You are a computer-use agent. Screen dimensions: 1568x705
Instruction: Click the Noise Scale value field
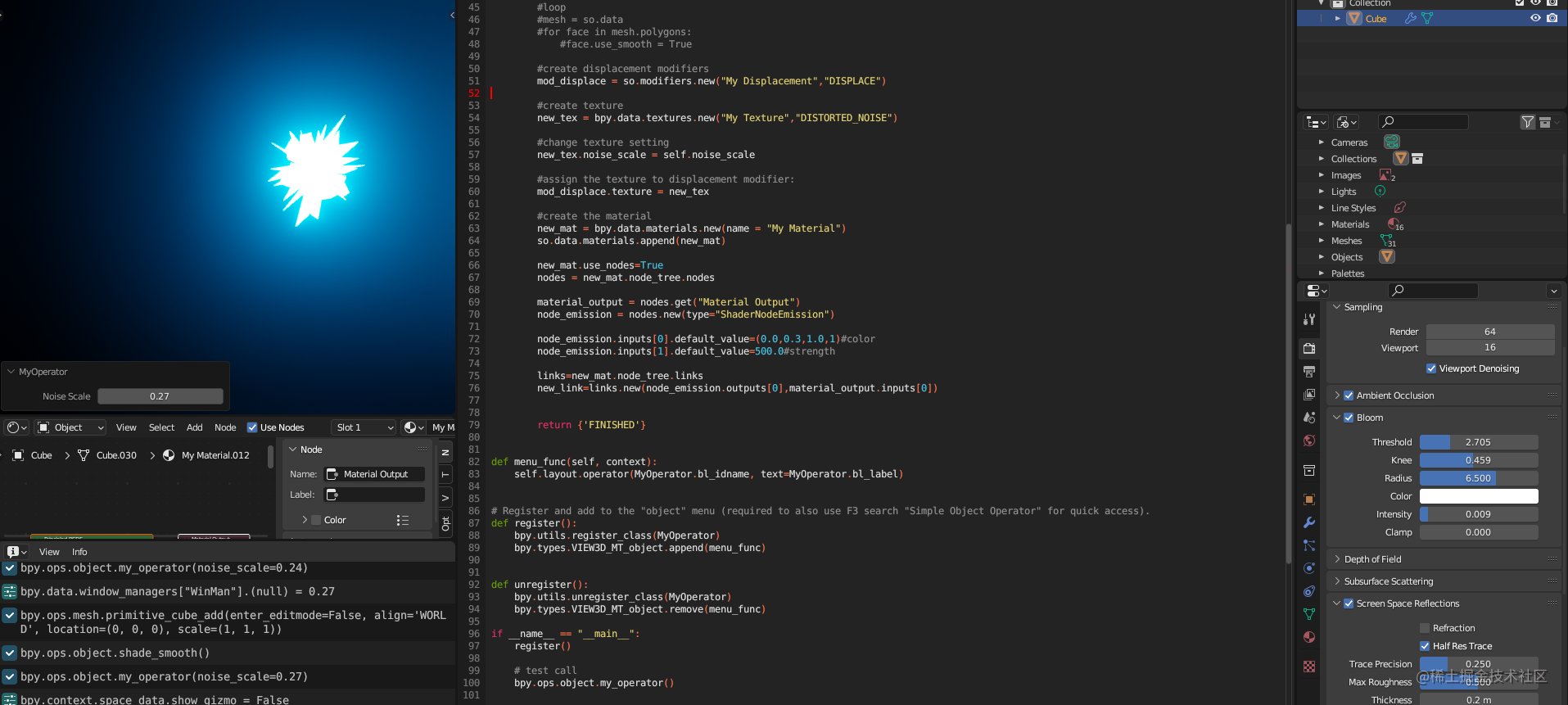click(160, 396)
